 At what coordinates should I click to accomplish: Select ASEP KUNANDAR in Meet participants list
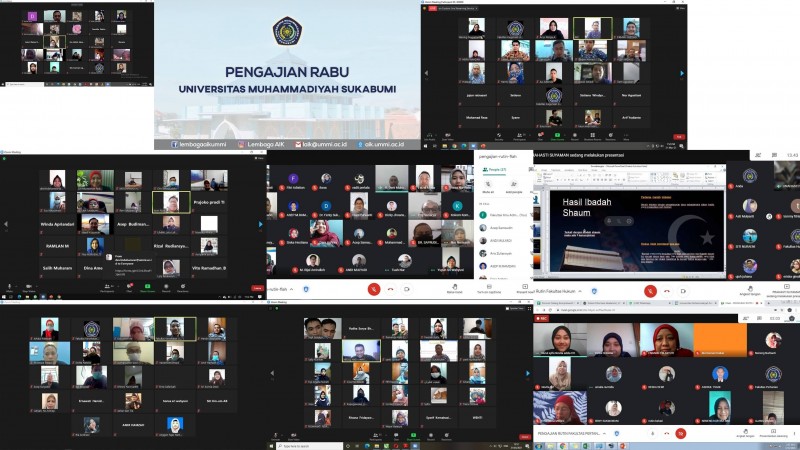503,266
